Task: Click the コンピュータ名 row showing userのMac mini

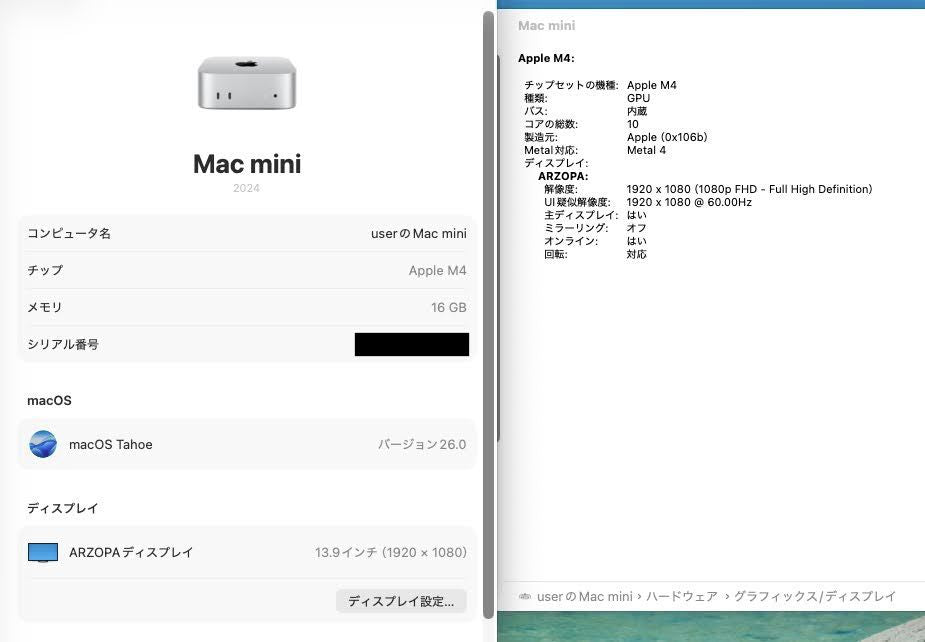Action: point(247,233)
